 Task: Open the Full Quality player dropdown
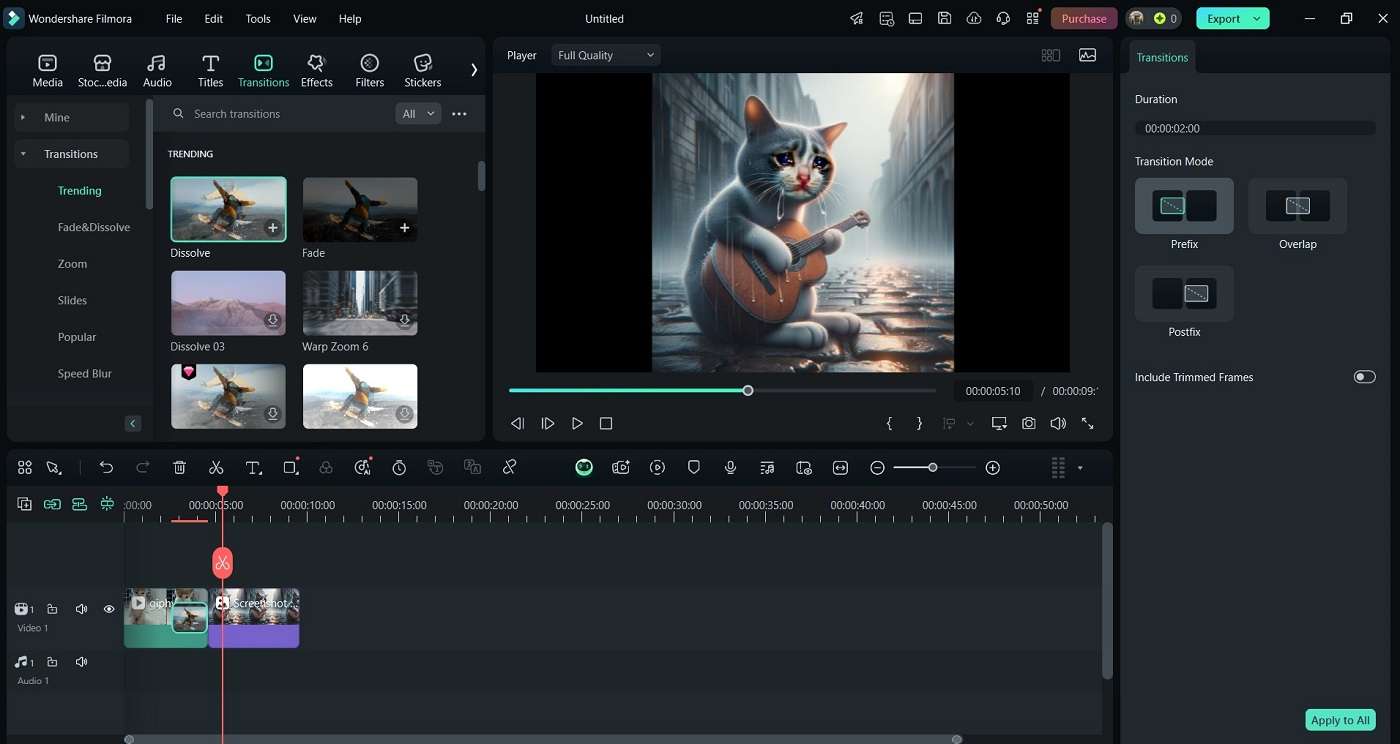tap(606, 55)
